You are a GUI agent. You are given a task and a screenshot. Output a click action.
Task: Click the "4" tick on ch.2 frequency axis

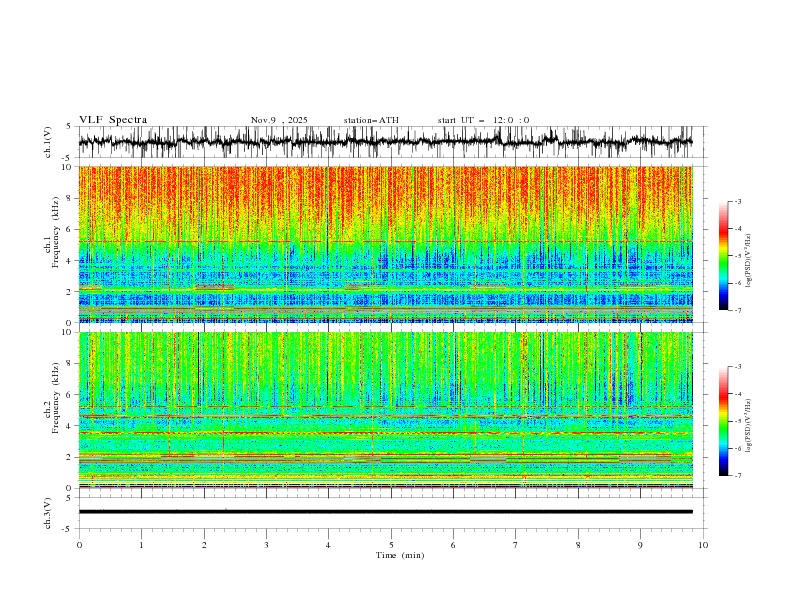click(x=70, y=426)
